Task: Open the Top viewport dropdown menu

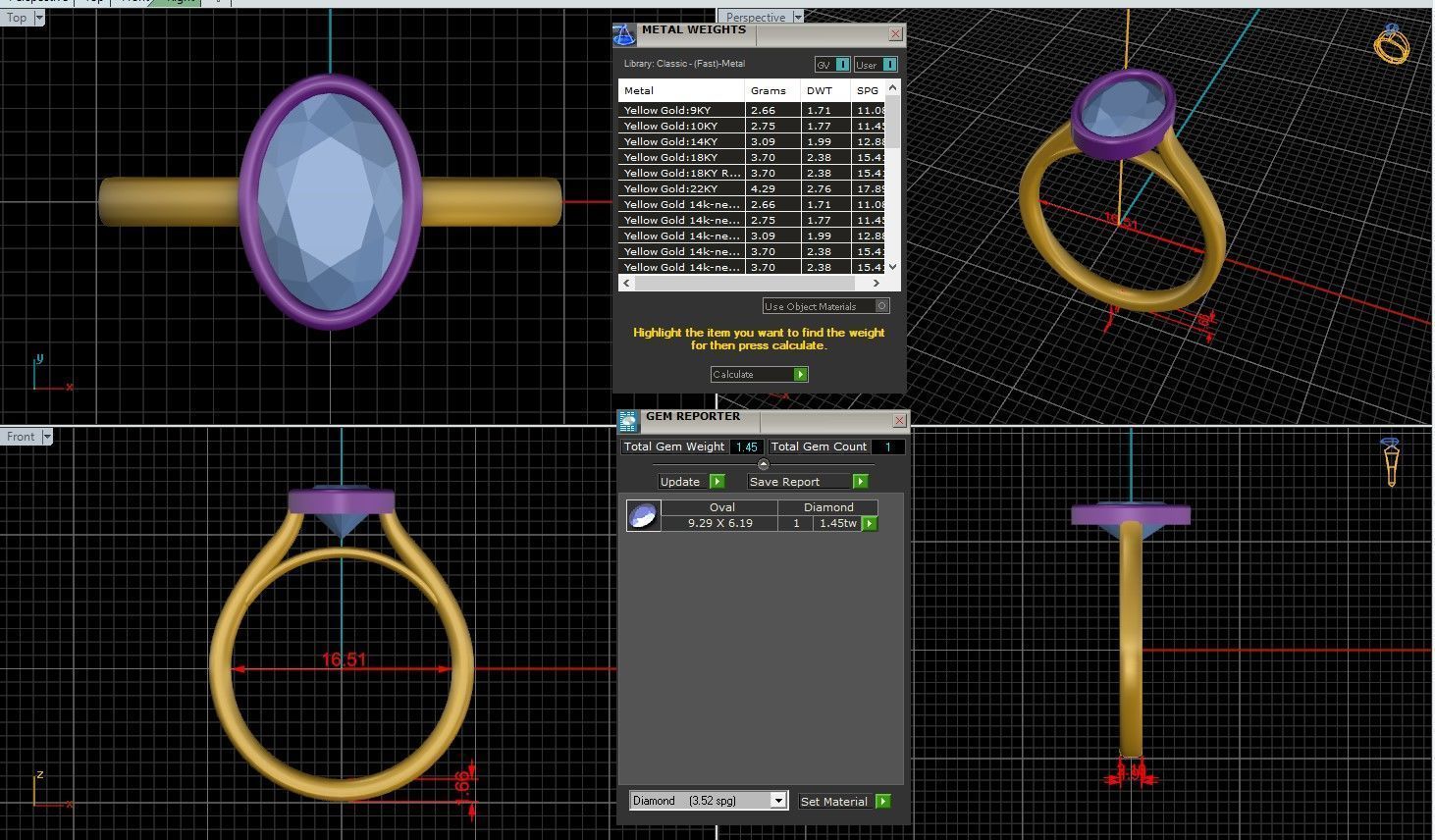Action: pyautogui.click(x=39, y=18)
